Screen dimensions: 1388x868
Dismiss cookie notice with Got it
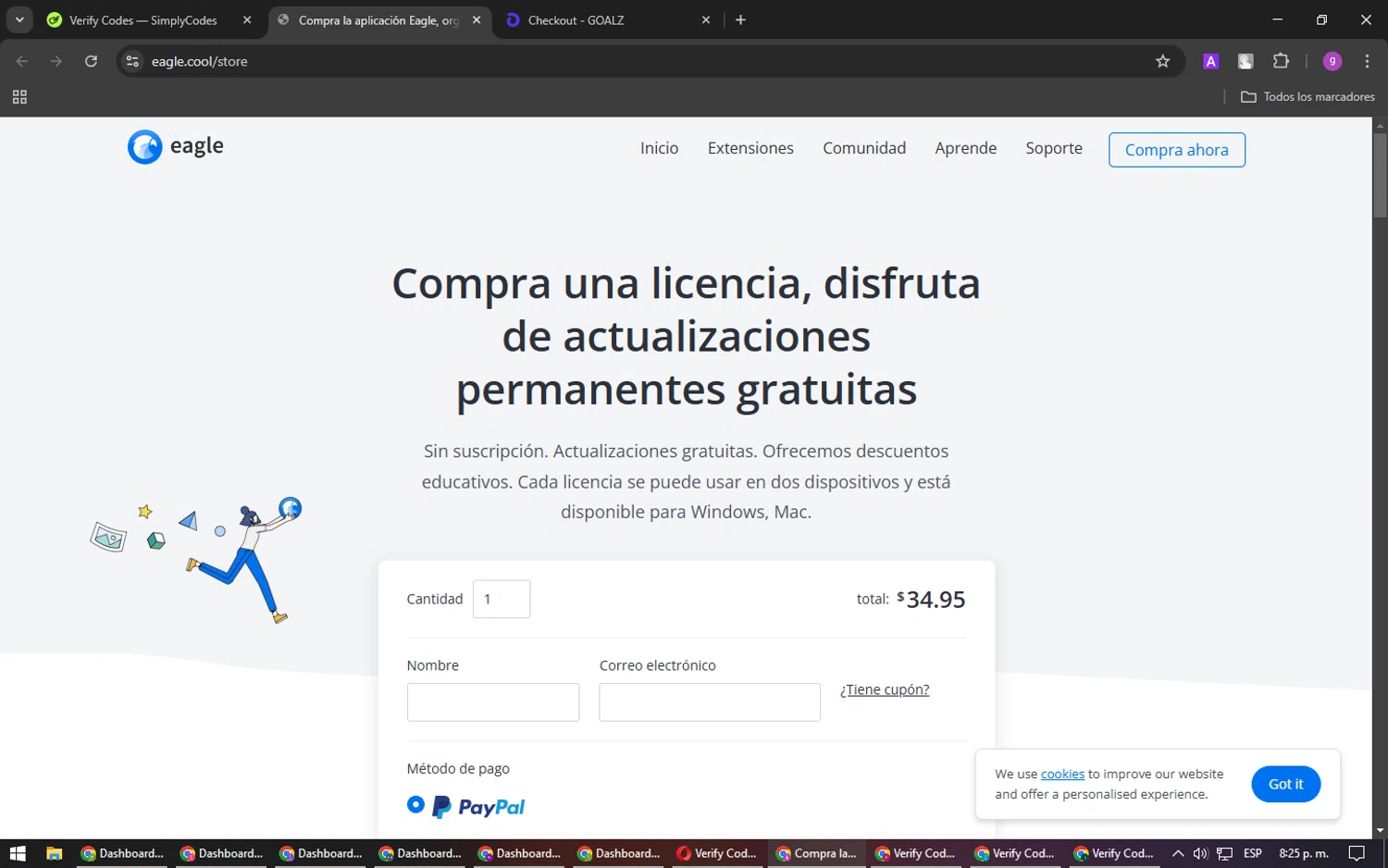(x=1286, y=784)
